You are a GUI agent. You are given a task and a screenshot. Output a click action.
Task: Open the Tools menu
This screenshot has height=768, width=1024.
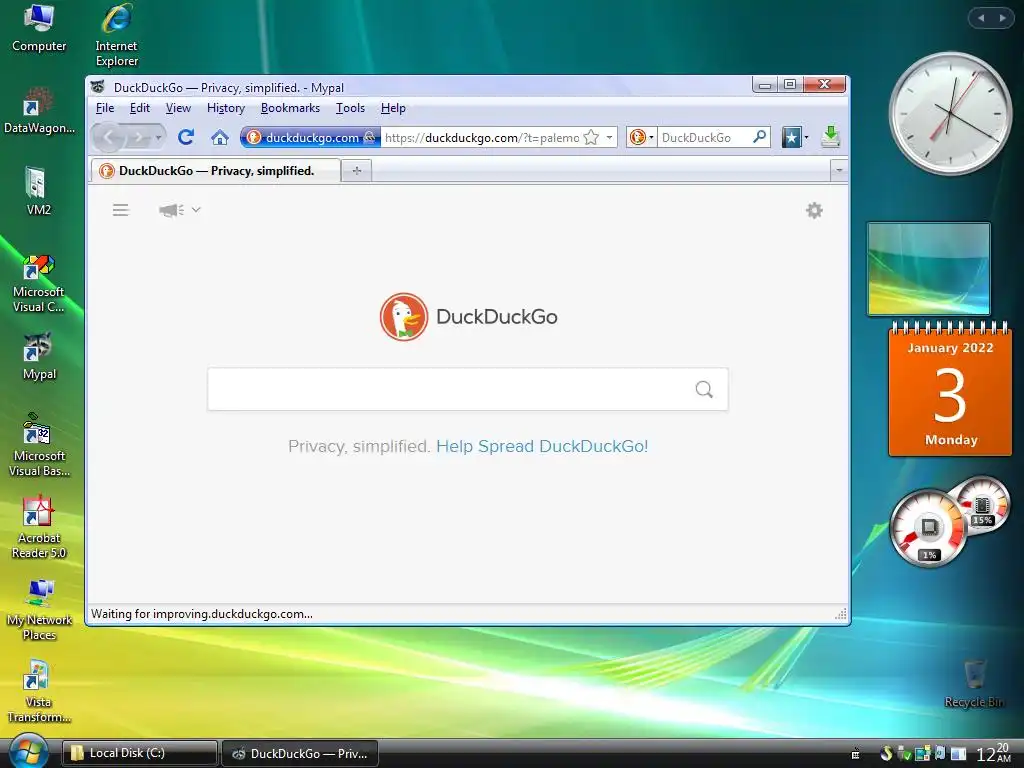(x=350, y=108)
